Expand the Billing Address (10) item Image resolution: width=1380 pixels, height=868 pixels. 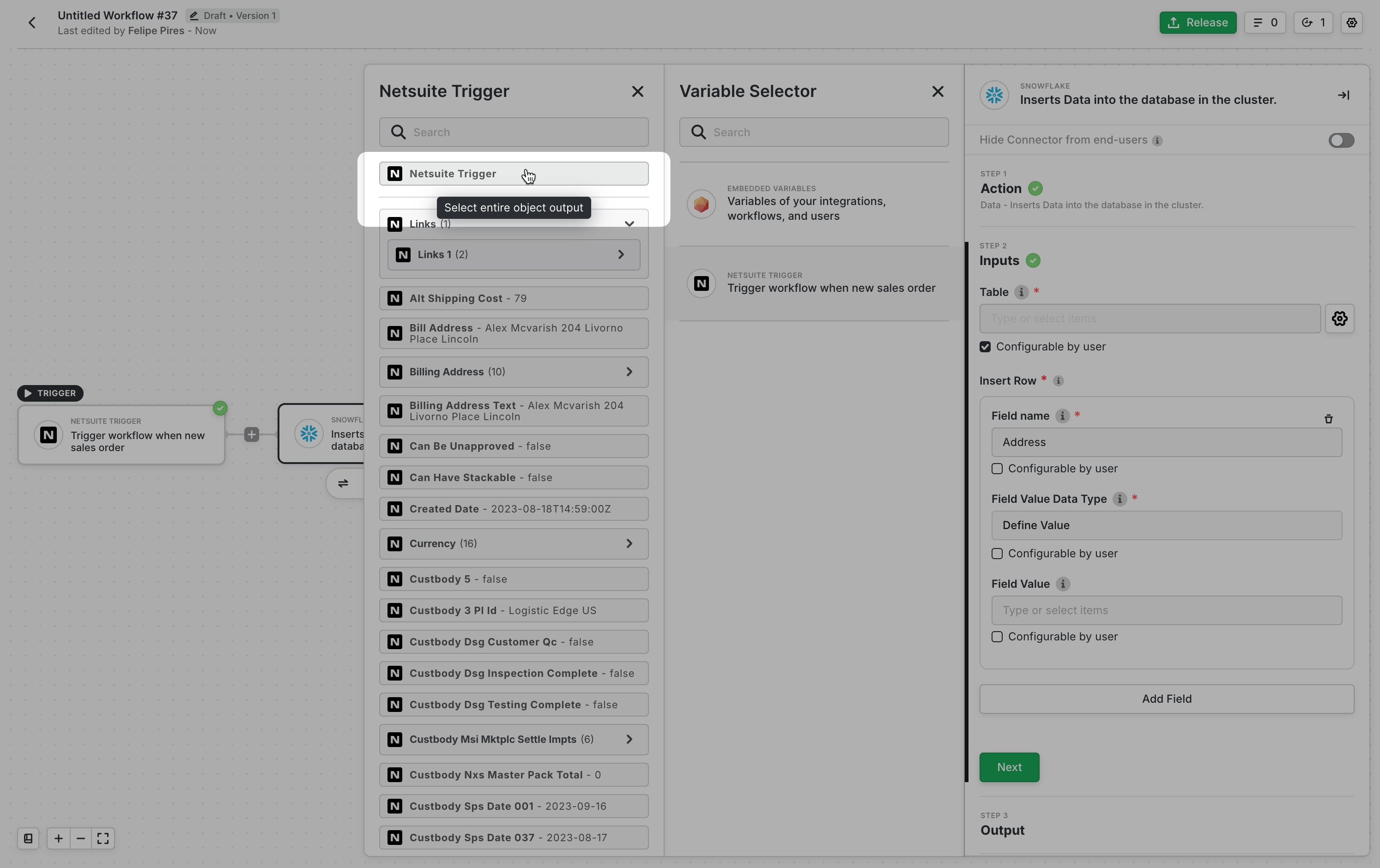[x=629, y=372]
